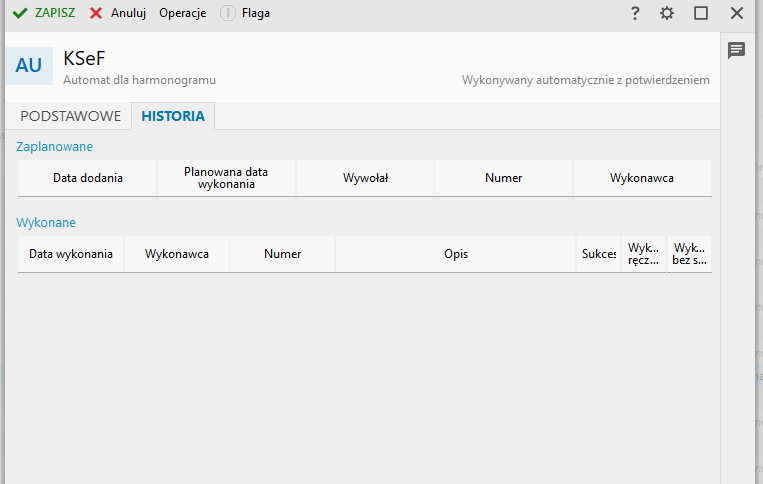Save changes with the ZAPISZ button
Viewport: 763px width, 484px height.
click(44, 13)
